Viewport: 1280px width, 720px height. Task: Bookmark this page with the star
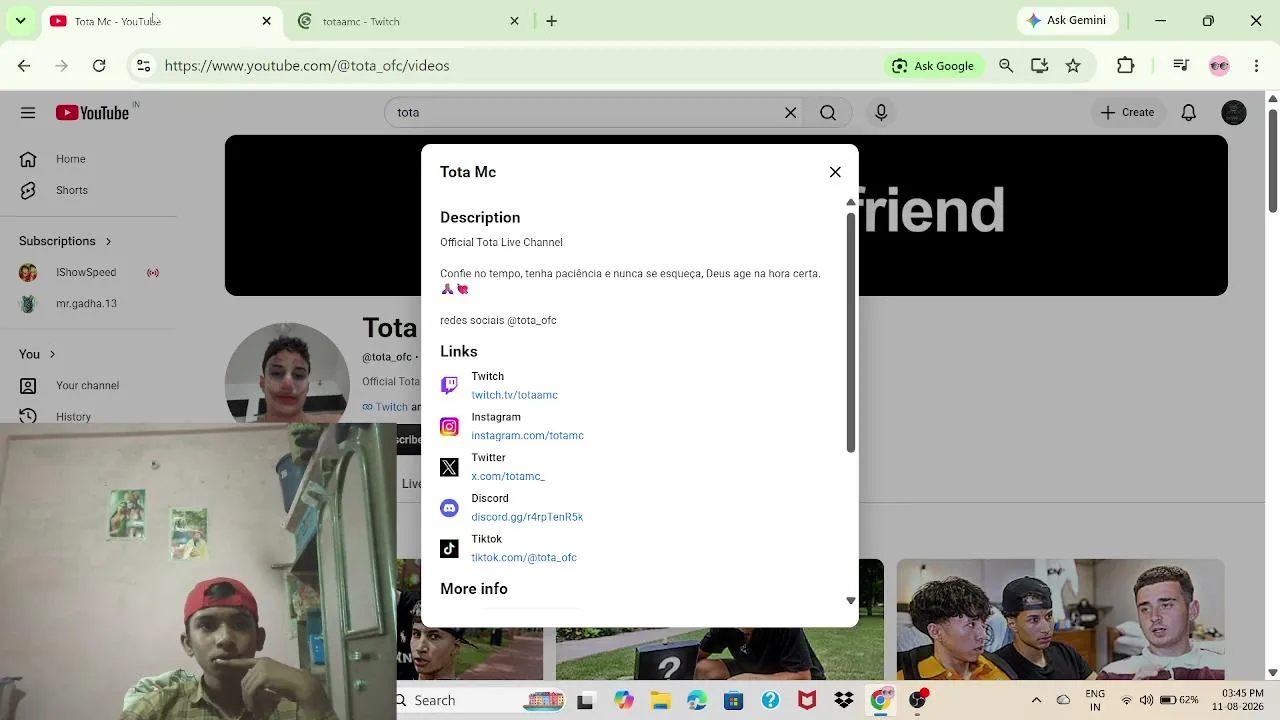point(1073,66)
